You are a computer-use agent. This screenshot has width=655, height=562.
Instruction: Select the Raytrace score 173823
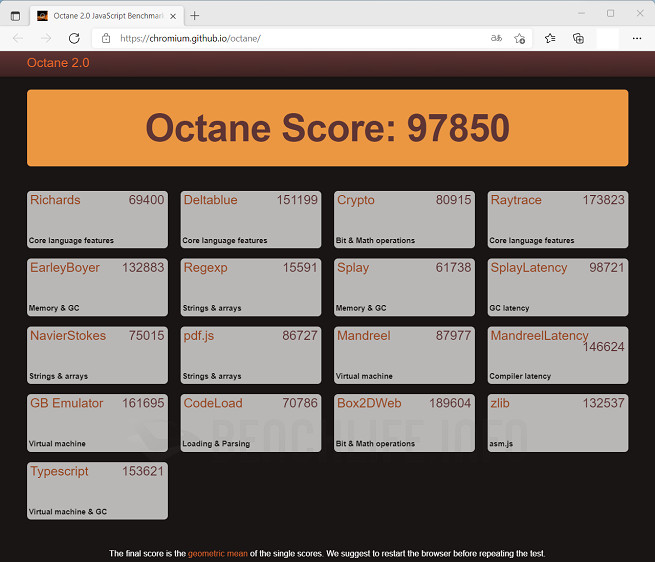tap(604, 200)
